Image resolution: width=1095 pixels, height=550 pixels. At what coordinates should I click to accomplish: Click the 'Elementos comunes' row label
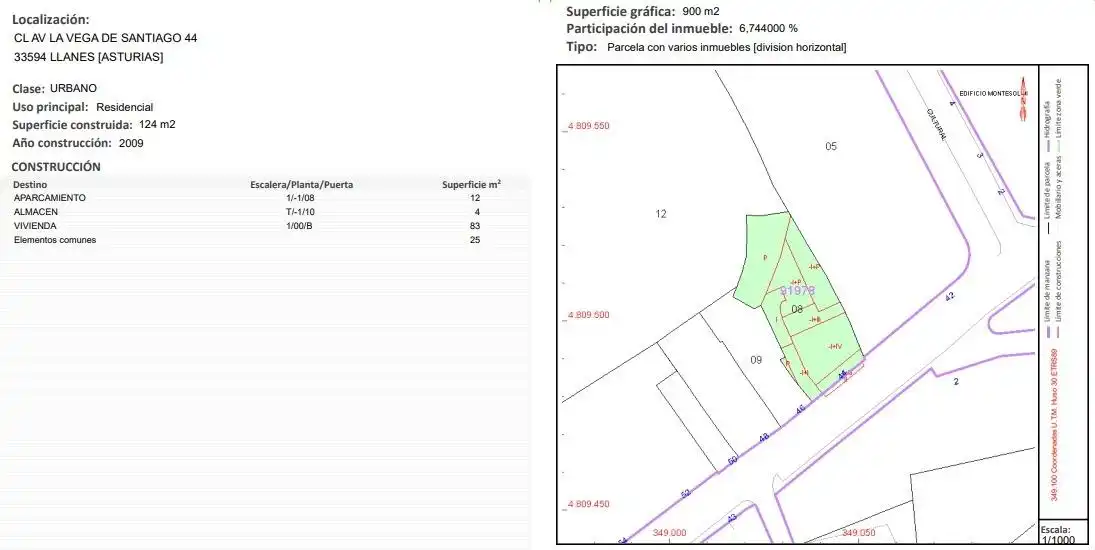pos(55,240)
